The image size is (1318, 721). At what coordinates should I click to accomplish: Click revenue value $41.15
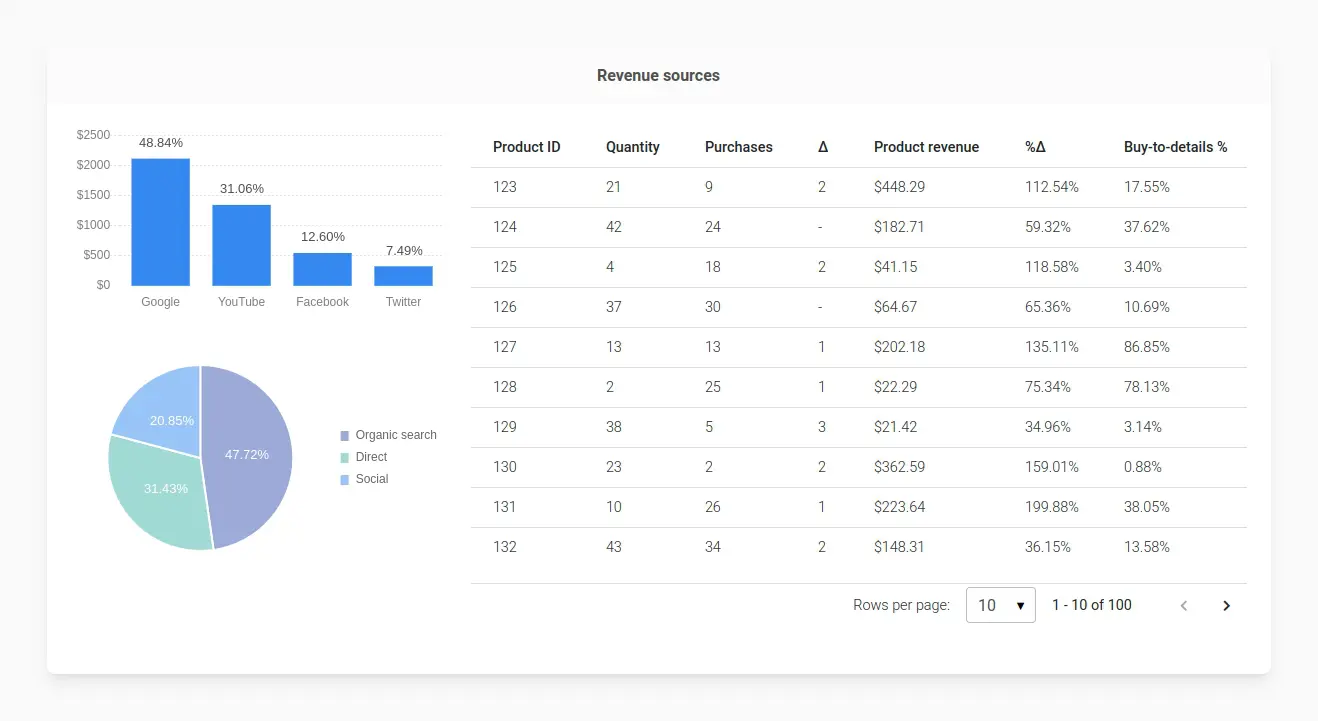coord(895,267)
